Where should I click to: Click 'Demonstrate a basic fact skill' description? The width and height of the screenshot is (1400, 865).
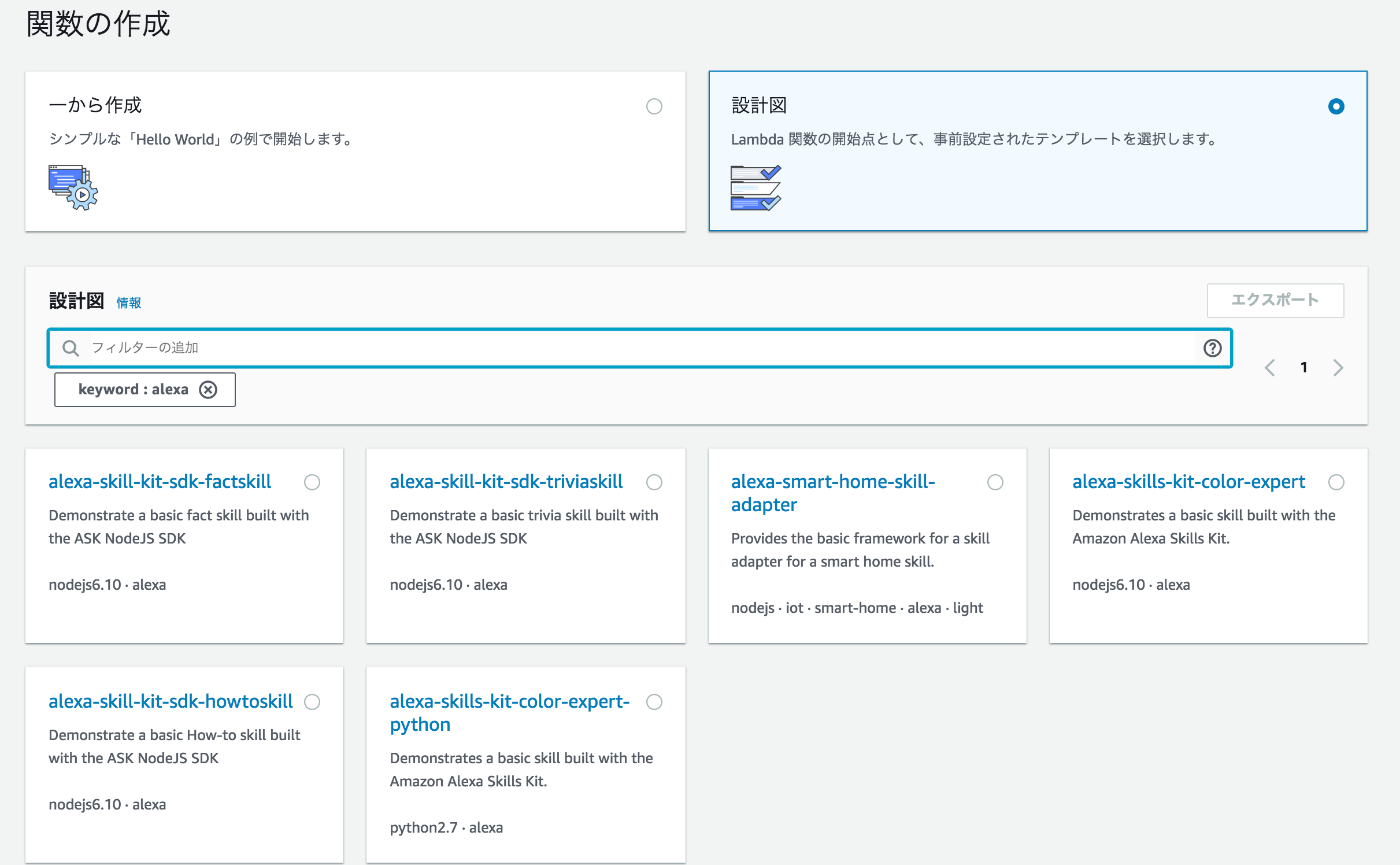pos(179,527)
